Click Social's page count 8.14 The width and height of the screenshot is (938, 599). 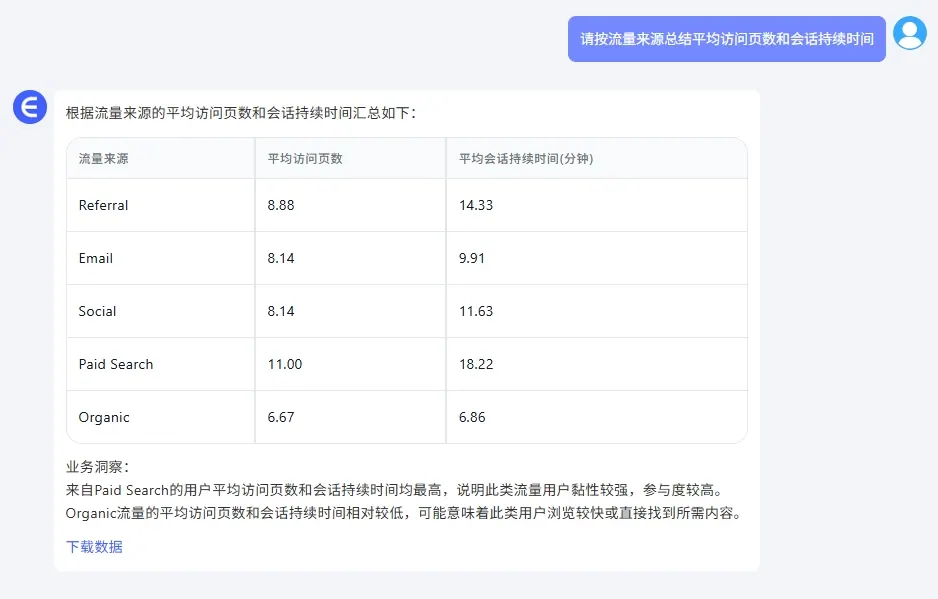click(281, 311)
